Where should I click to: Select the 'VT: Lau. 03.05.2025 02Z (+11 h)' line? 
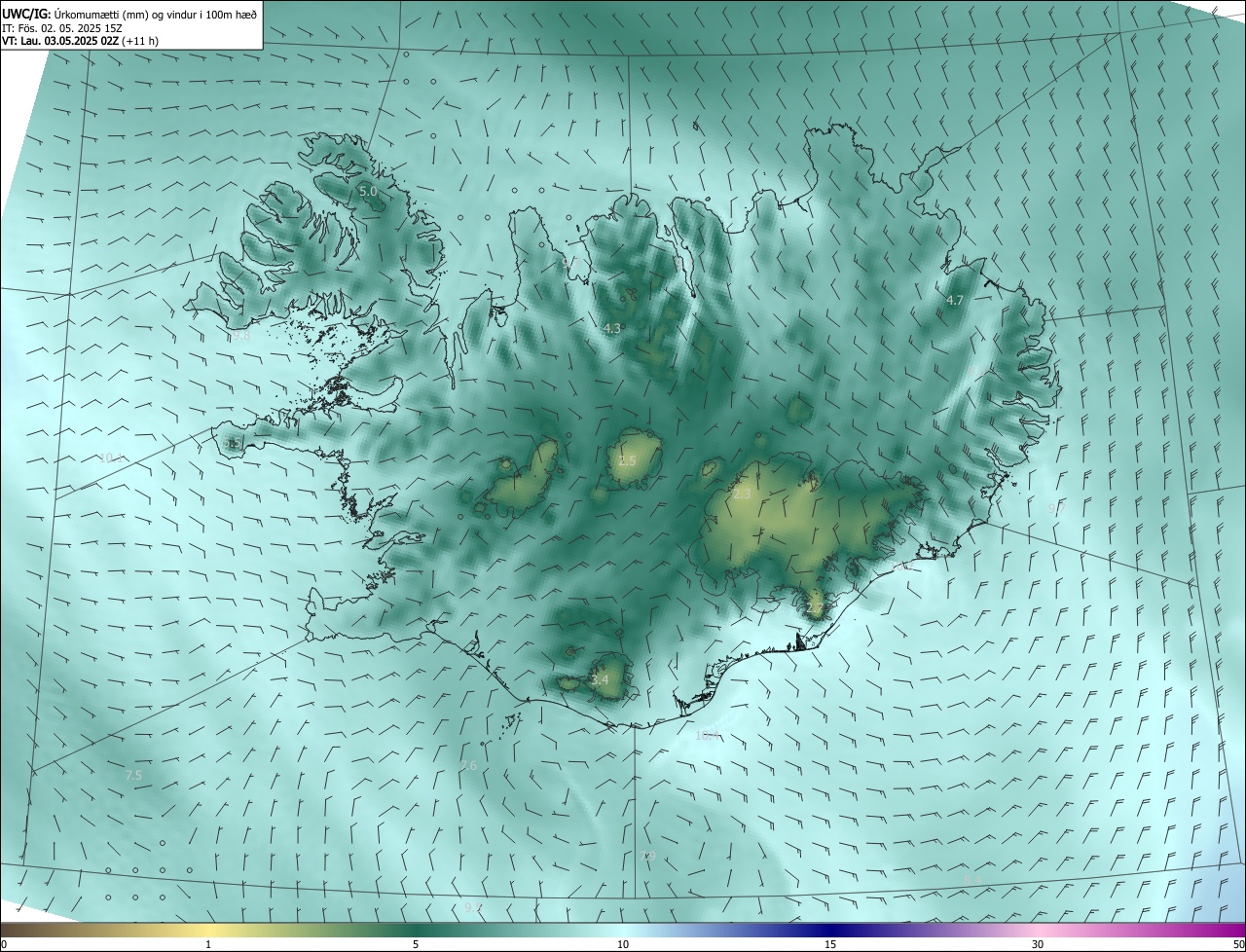point(81,41)
